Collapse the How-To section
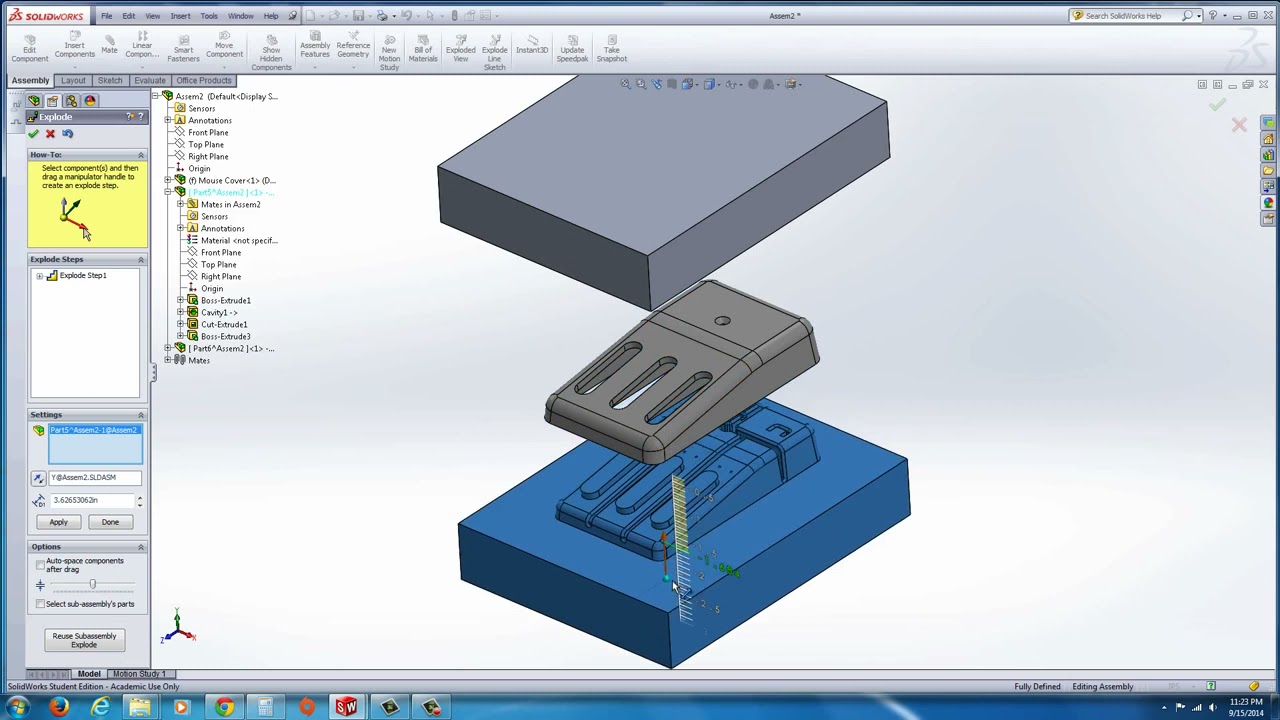This screenshot has width=1280, height=720. pyautogui.click(x=140, y=155)
